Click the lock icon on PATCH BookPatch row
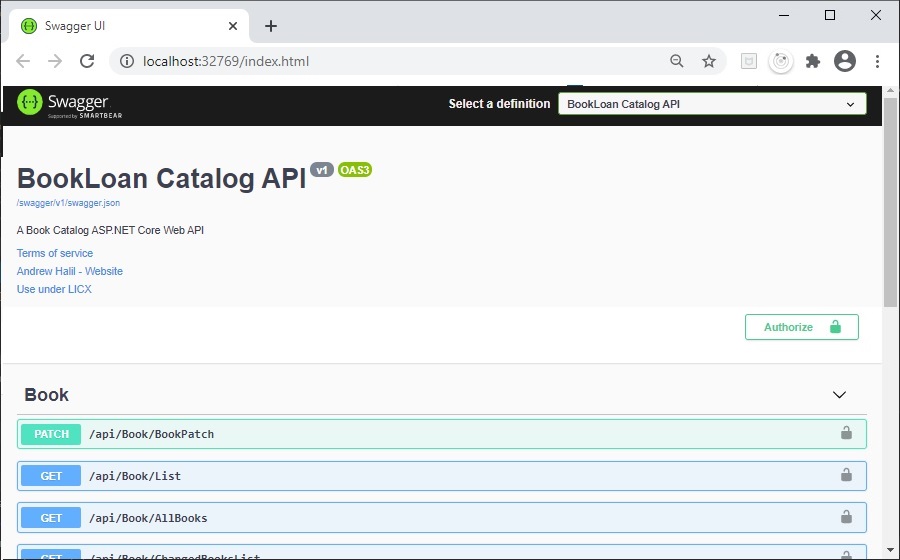Image resolution: width=900 pixels, height=560 pixels. pyautogui.click(x=846, y=433)
